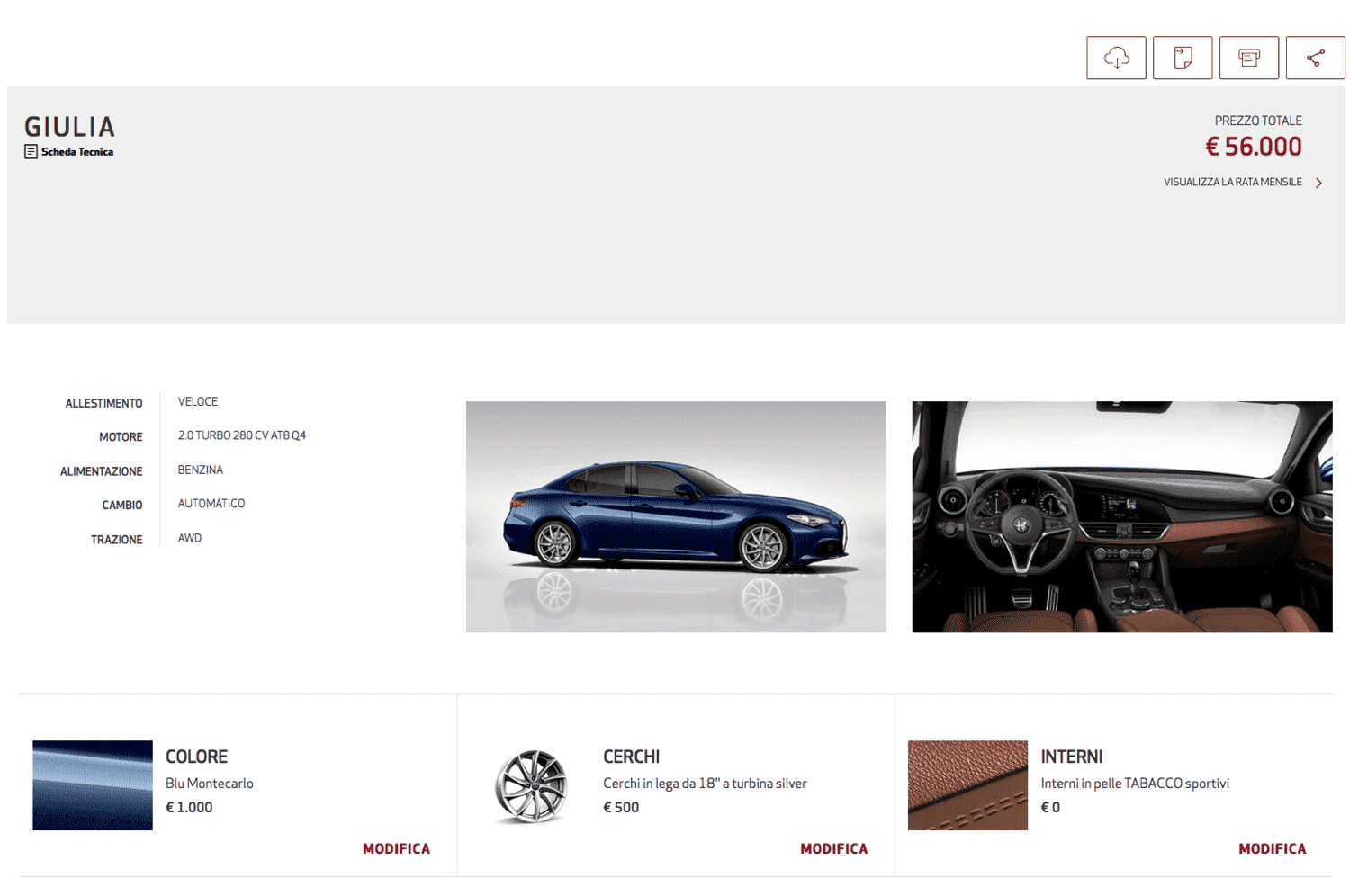Click the AWD traction value
This screenshot has width=1350, height=896.
click(x=190, y=538)
